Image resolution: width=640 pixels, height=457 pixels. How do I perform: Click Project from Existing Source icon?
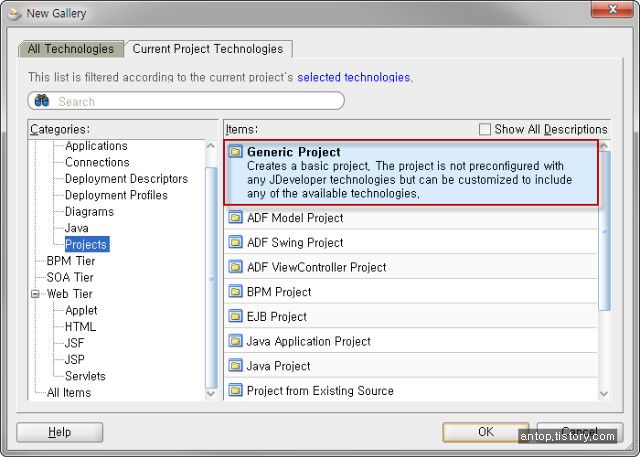coord(235,390)
